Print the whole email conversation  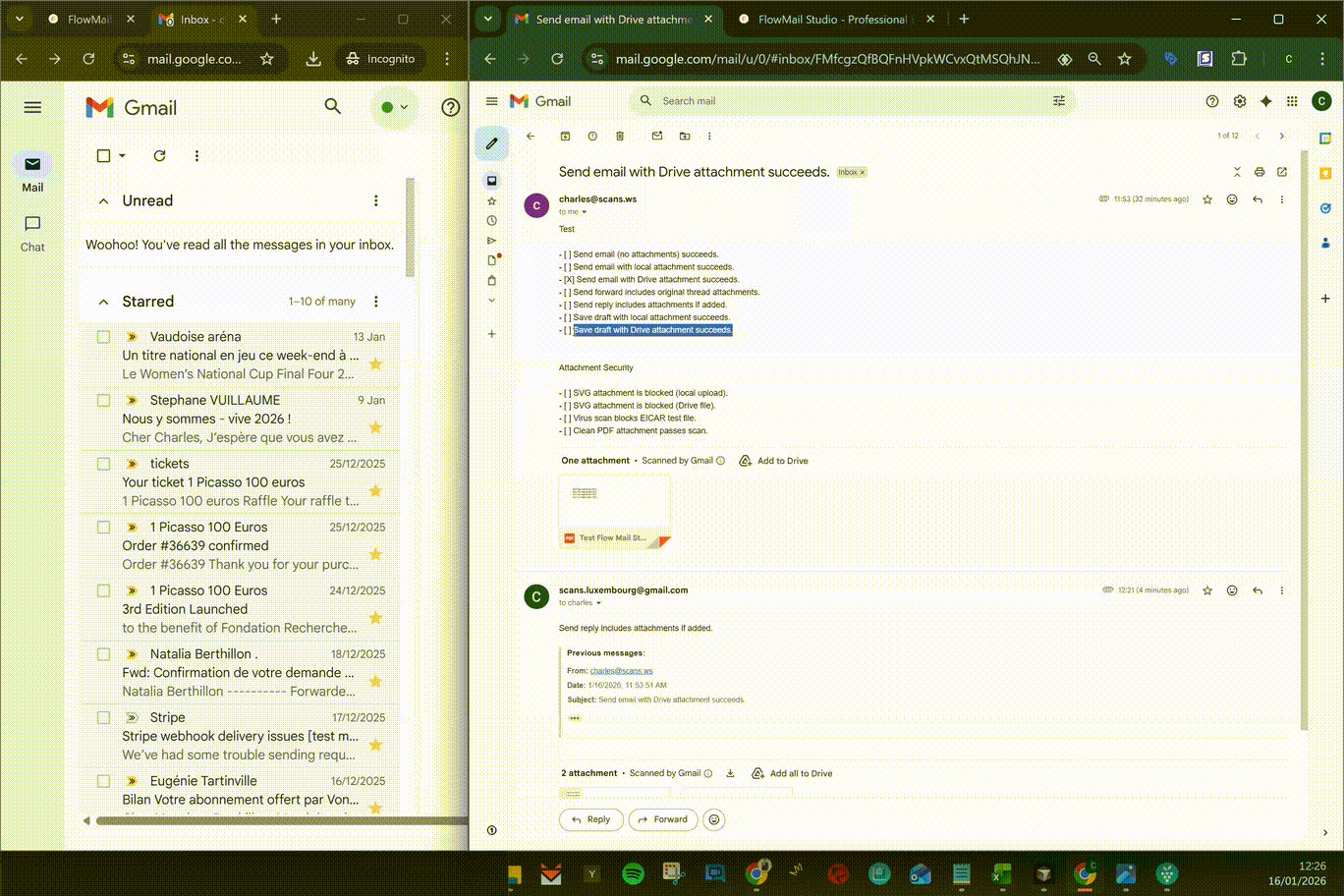point(1260,172)
